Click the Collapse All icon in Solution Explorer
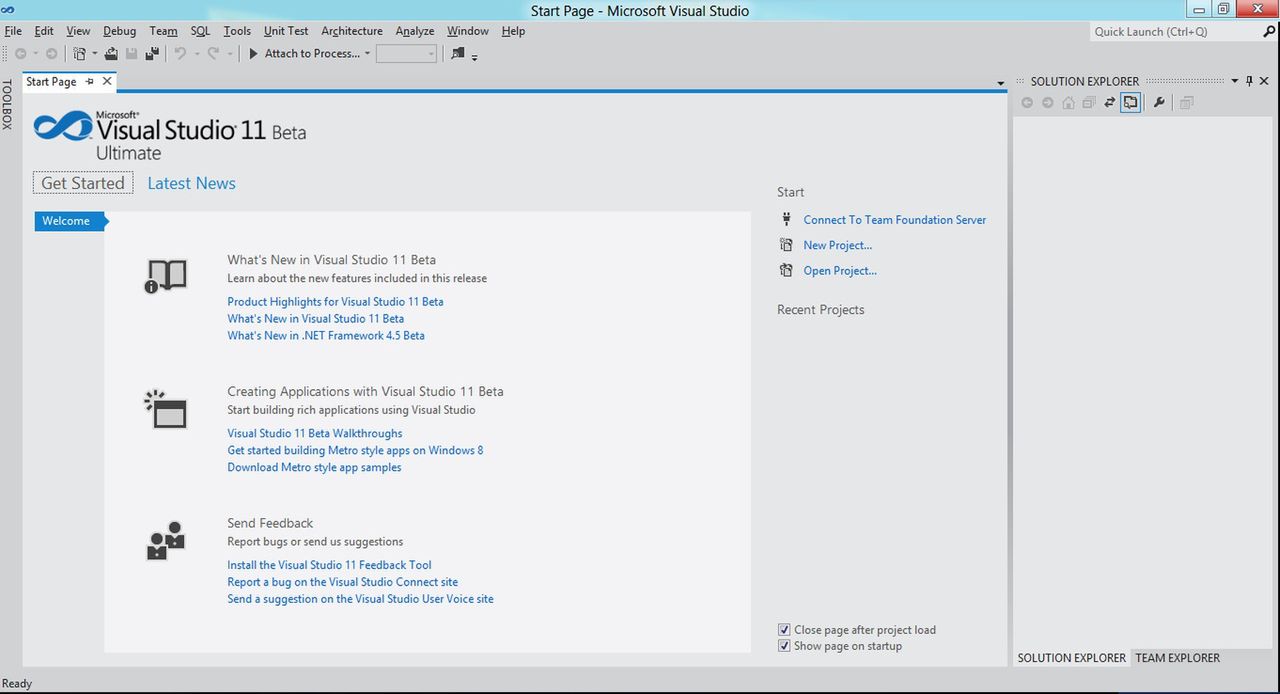This screenshot has width=1280, height=694. pos(1089,102)
